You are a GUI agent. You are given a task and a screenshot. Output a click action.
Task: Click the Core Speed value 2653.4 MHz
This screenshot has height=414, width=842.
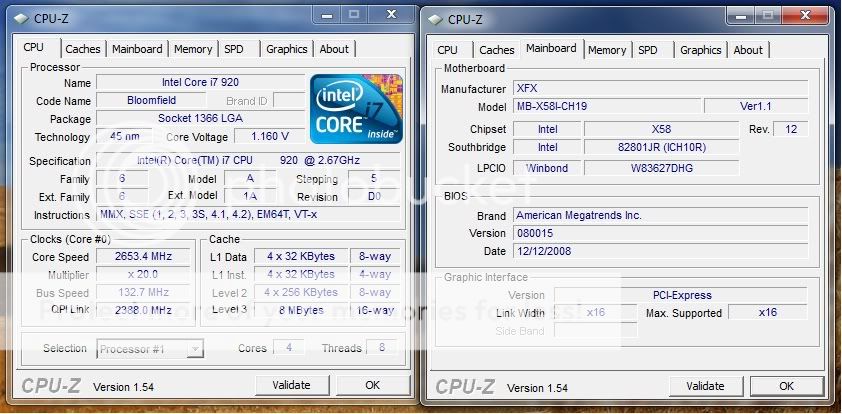coord(143,257)
